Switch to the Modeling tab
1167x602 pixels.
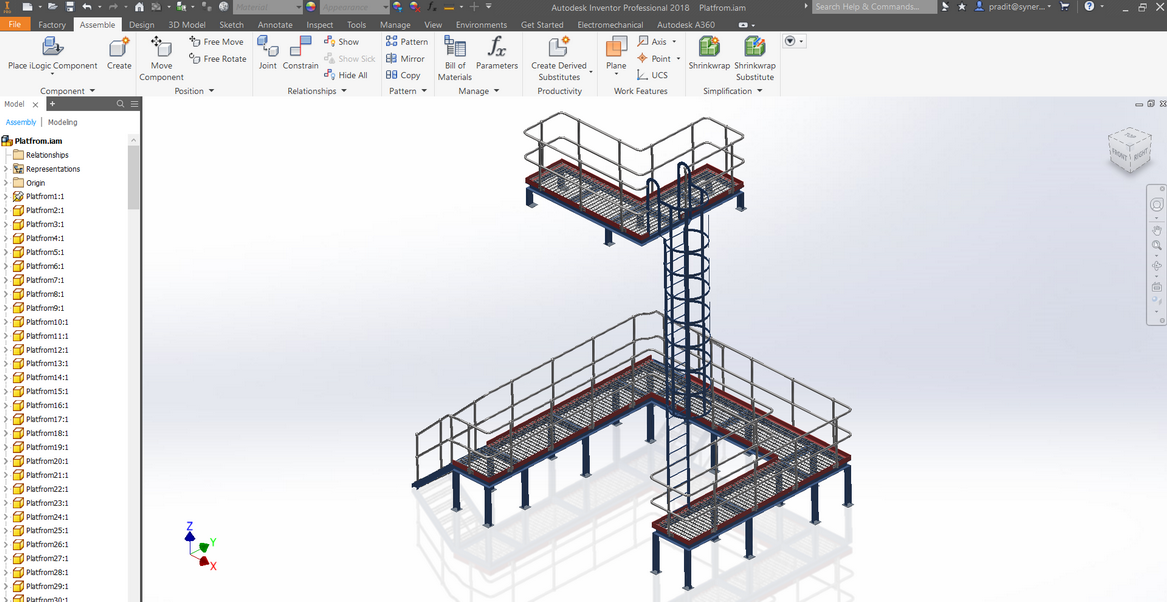pyautogui.click(x=62, y=121)
